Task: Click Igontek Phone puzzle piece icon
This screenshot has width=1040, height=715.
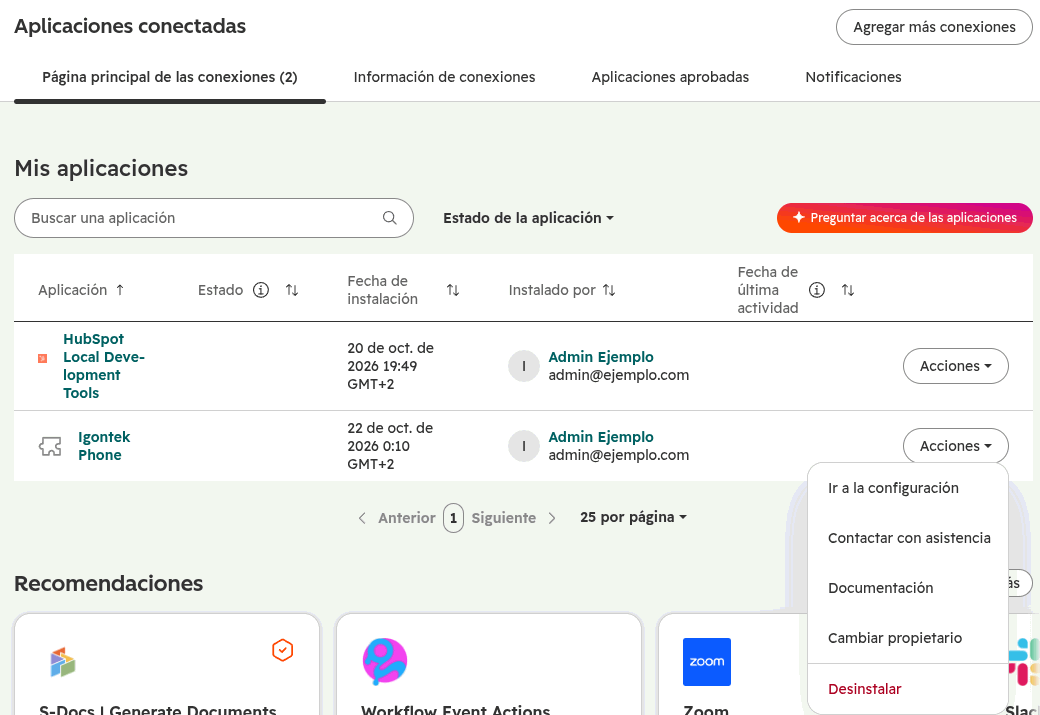Action: [x=50, y=446]
